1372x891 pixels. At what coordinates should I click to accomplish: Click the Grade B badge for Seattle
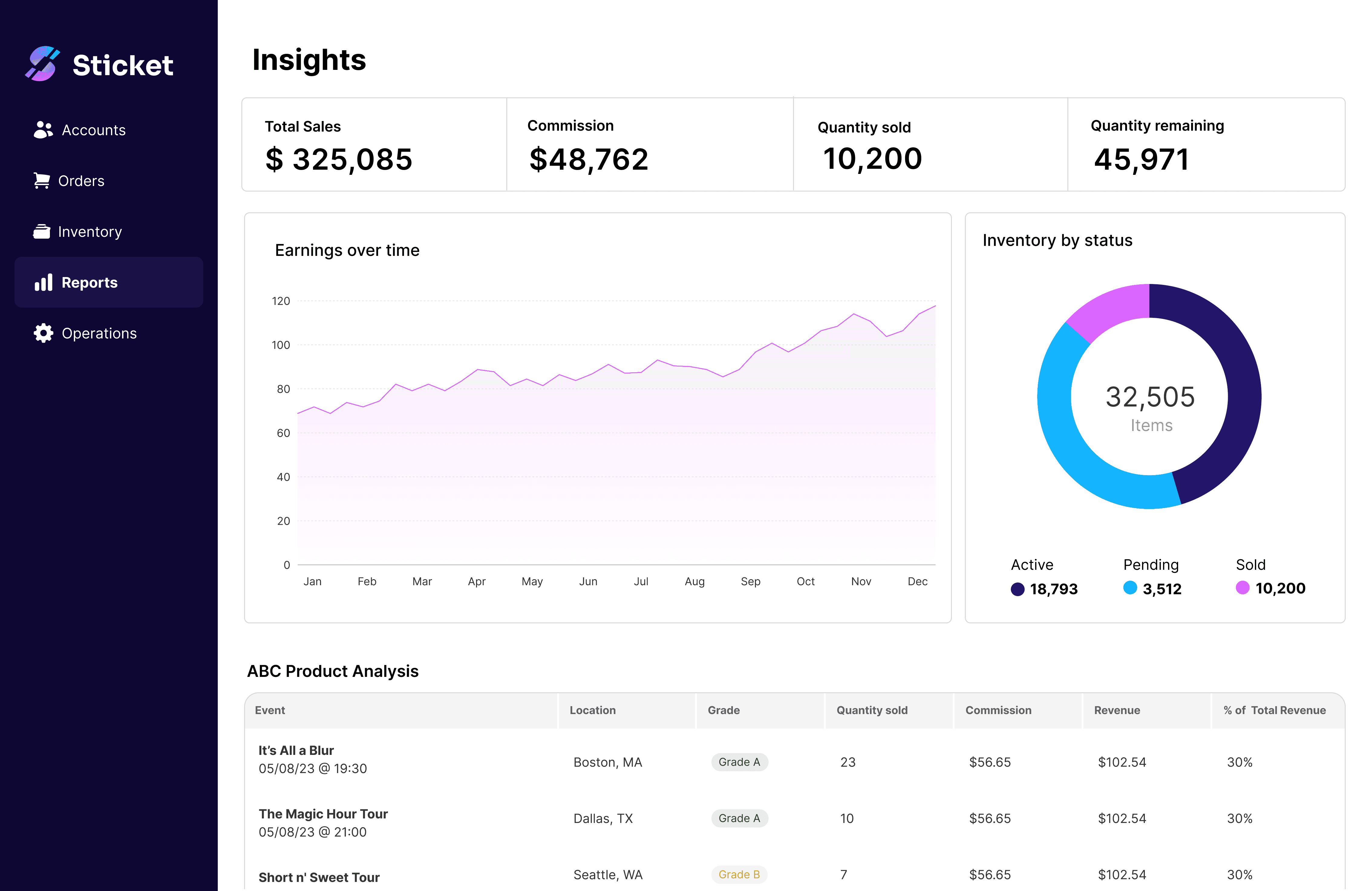coord(739,874)
